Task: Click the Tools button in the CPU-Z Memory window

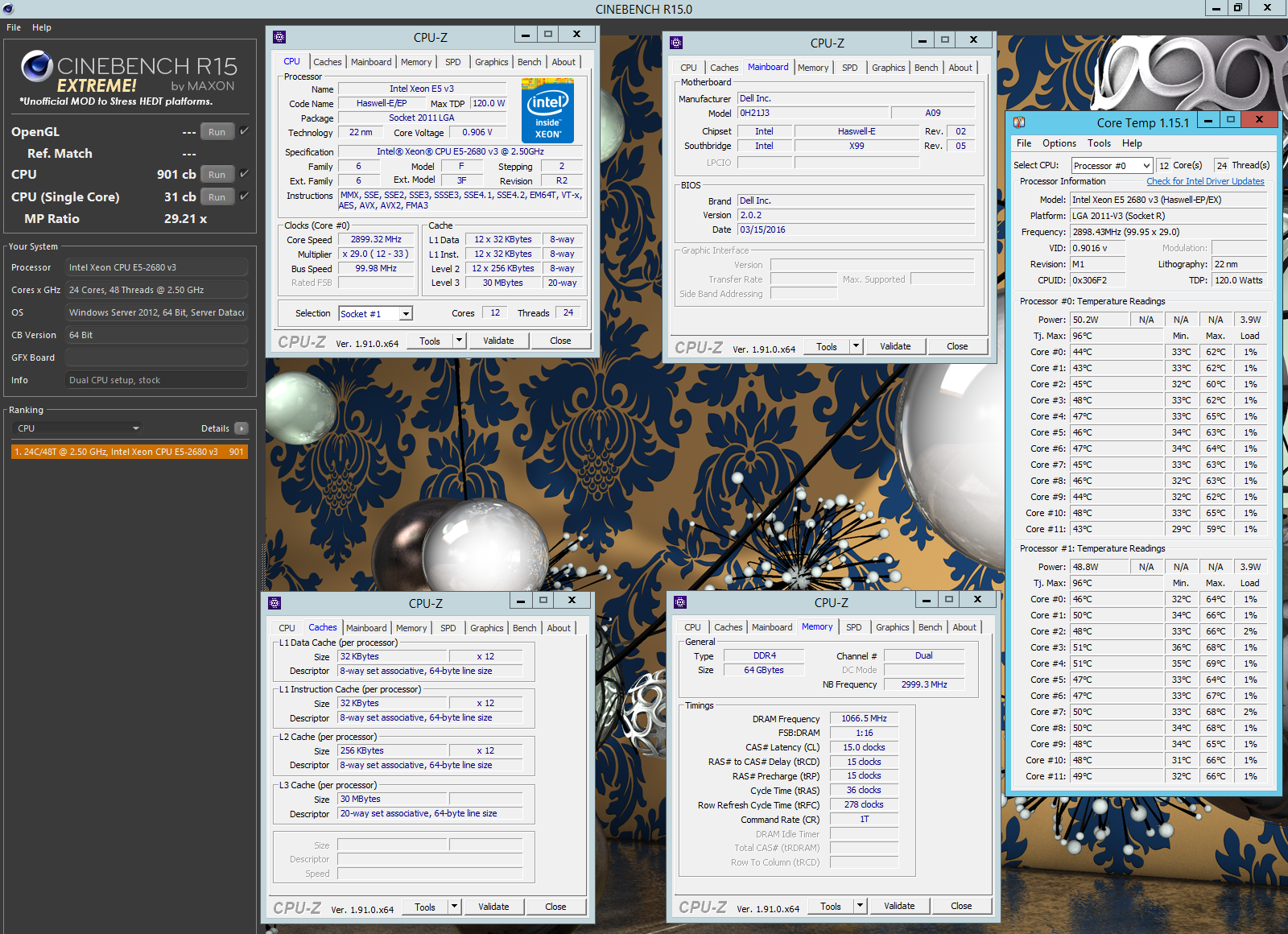Action: (831, 906)
